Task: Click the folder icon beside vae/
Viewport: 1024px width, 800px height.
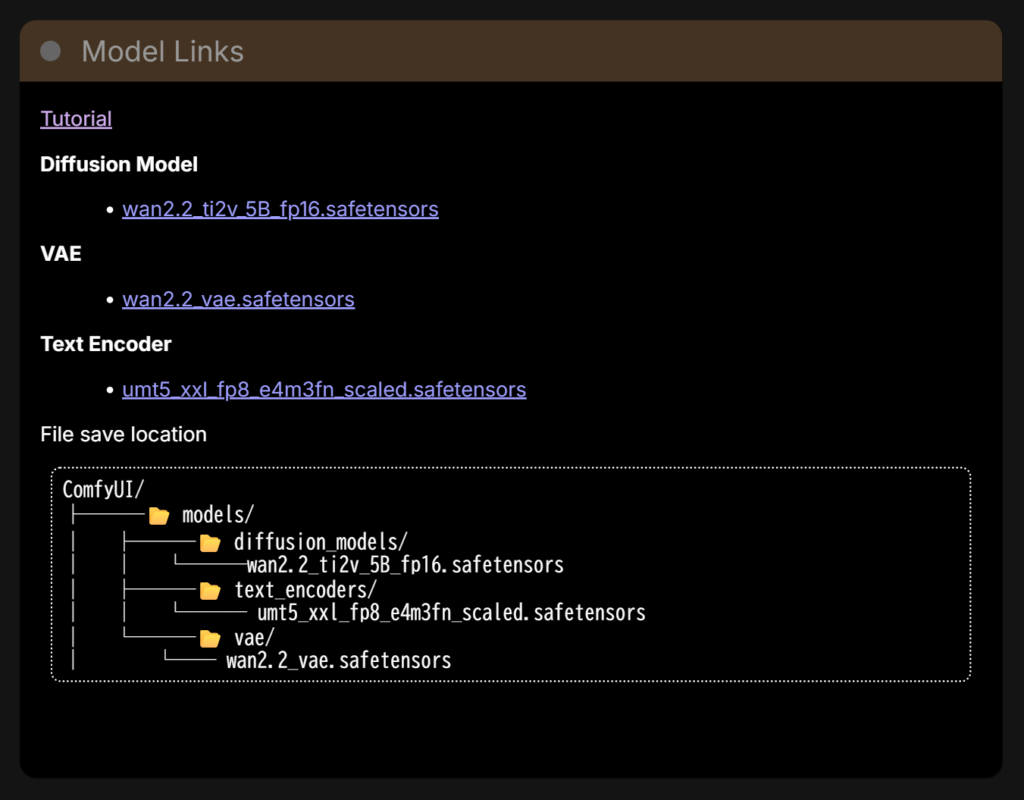Action: point(209,638)
